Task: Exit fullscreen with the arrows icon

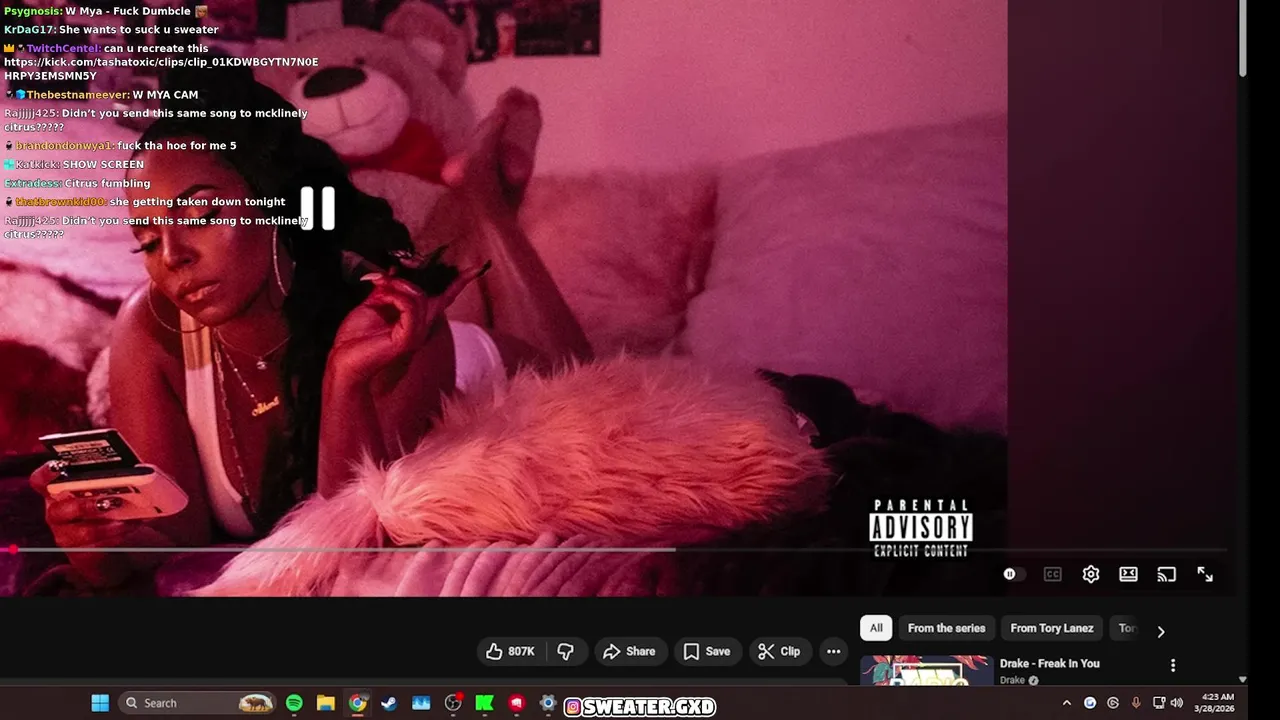Action: tap(1205, 574)
